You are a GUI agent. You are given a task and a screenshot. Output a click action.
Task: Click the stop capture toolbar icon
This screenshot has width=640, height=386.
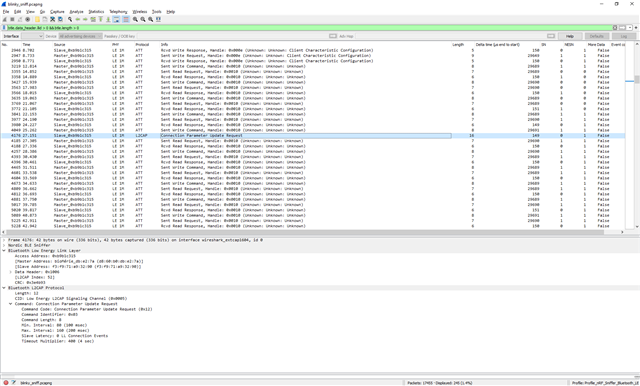(x=12, y=19)
